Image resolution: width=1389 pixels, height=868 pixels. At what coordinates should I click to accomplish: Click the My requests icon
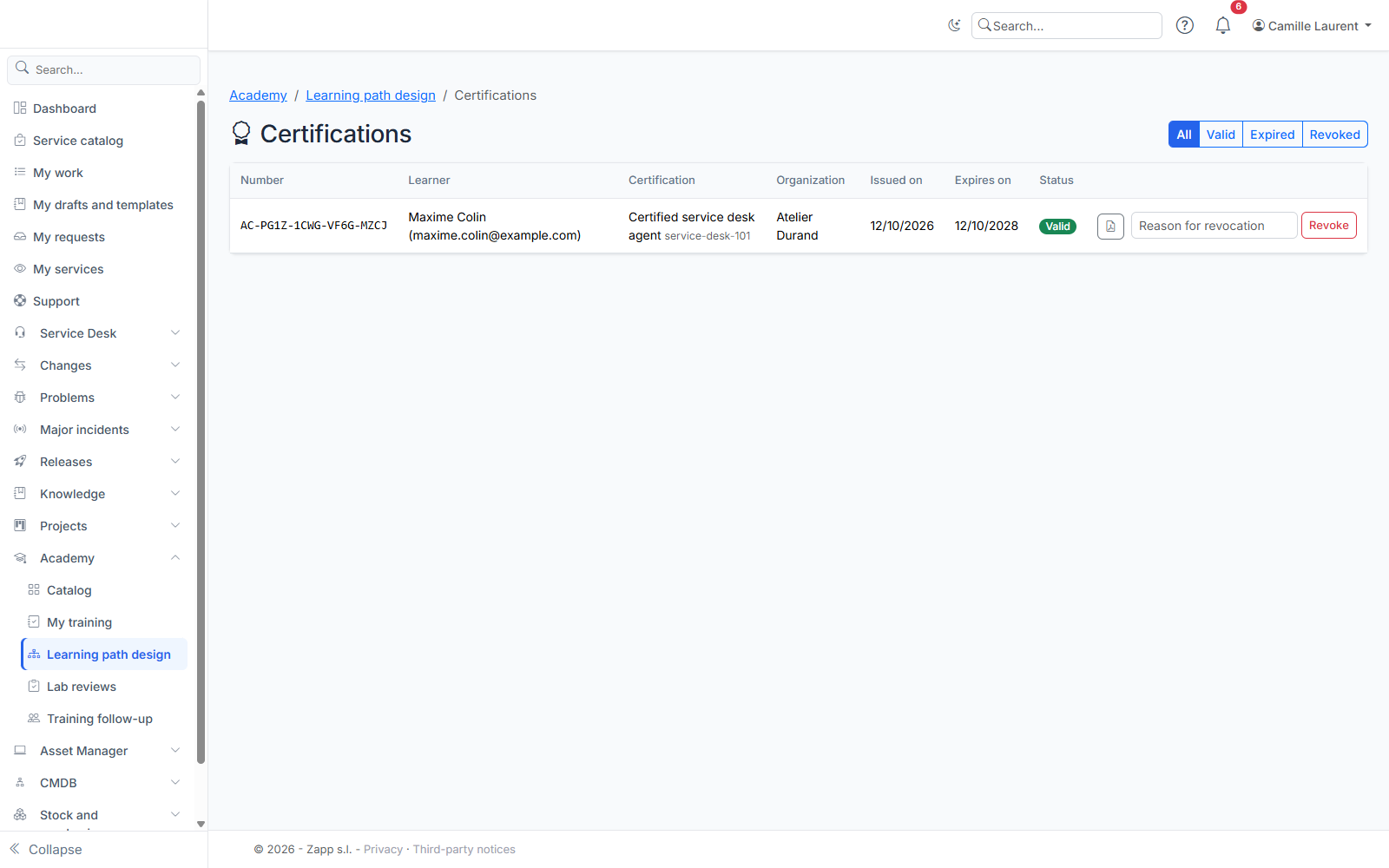20,236
